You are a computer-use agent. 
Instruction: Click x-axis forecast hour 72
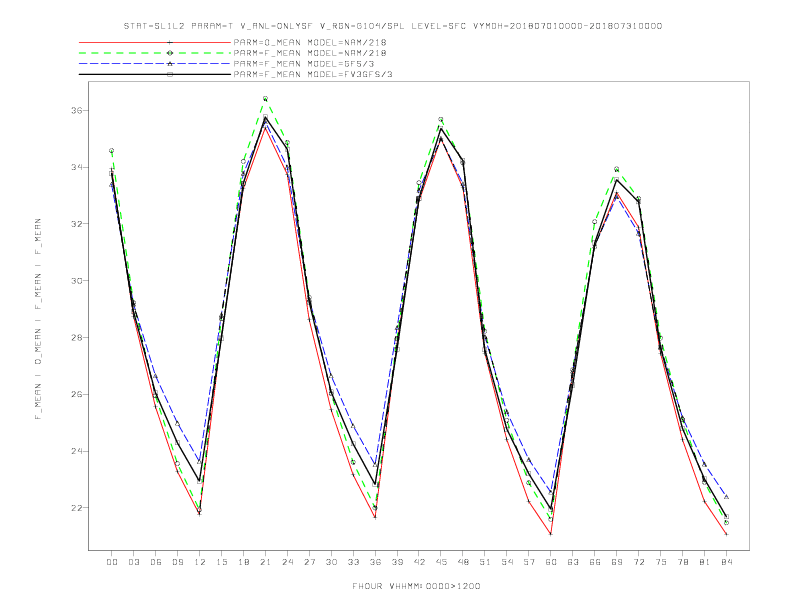coord(639,562)
